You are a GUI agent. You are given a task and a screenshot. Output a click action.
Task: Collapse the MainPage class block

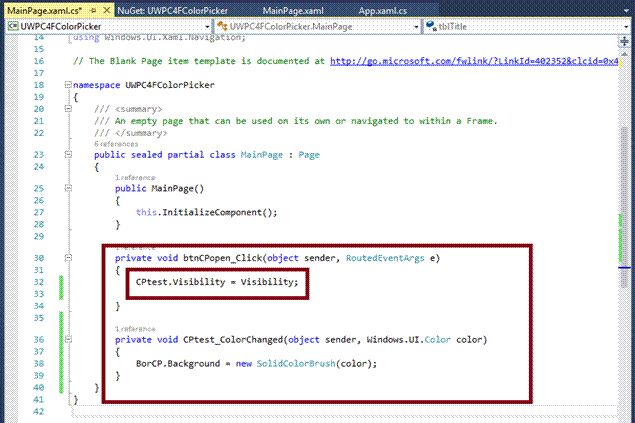tap(68, 154)
